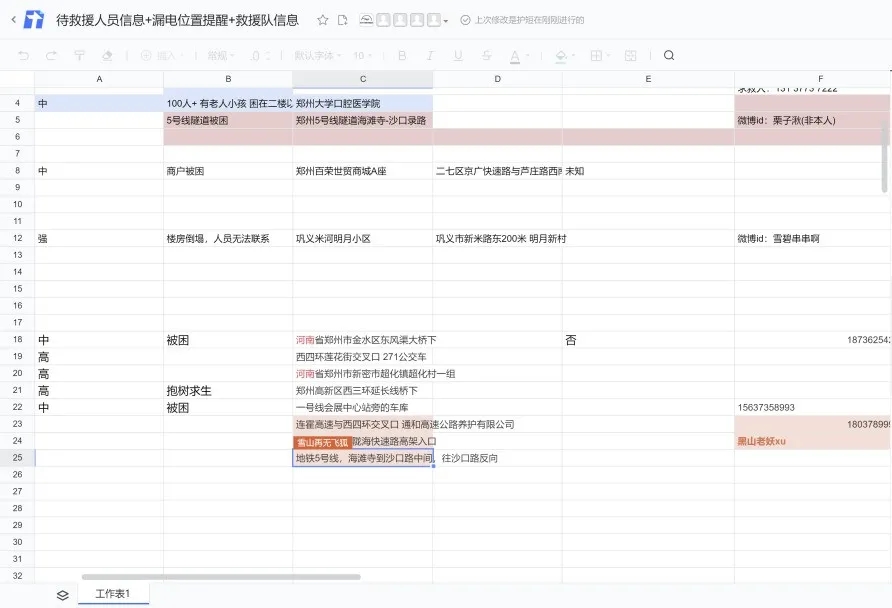The width and height of the screenshot is (892, 608).
Task: Apply the fill color bucket
Action: click(561, 56)
